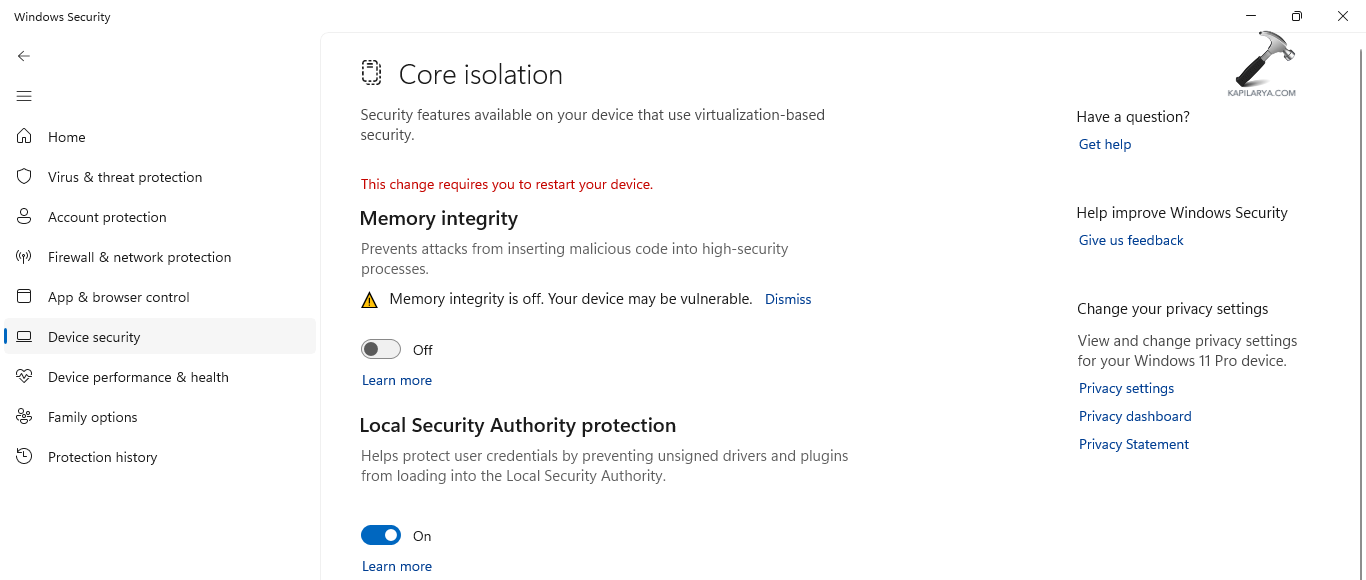
Task: Click the Account protection person icon
Action: point(24,217)
